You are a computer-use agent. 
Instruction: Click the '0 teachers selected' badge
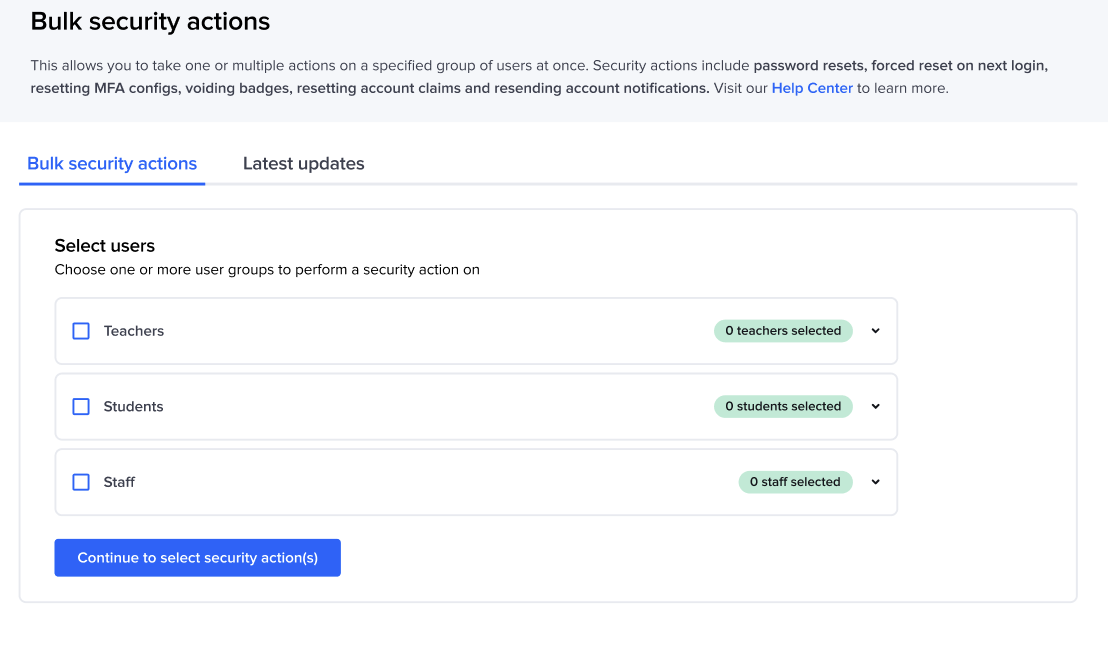(783, 331)
